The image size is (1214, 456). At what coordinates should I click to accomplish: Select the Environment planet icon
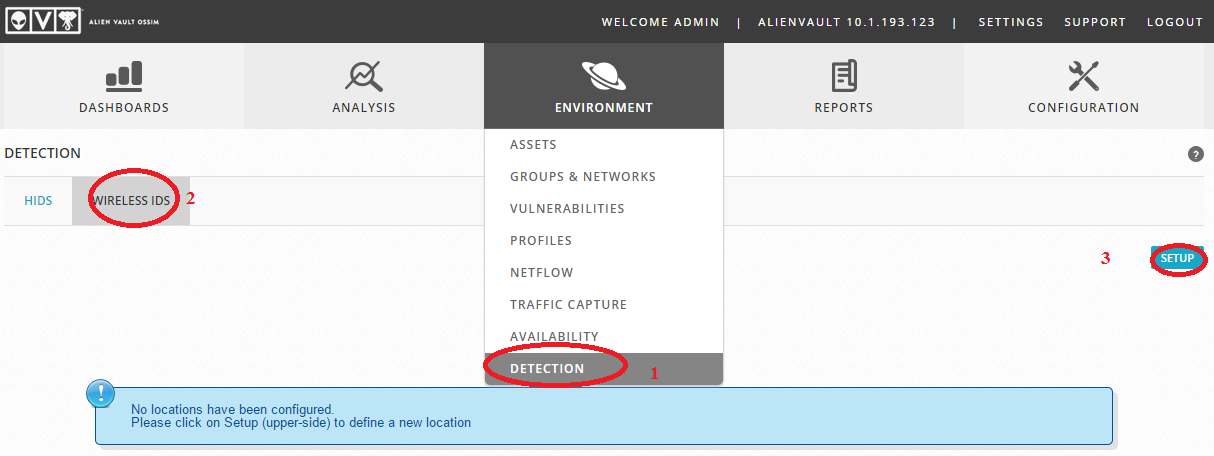coord(603,75)
